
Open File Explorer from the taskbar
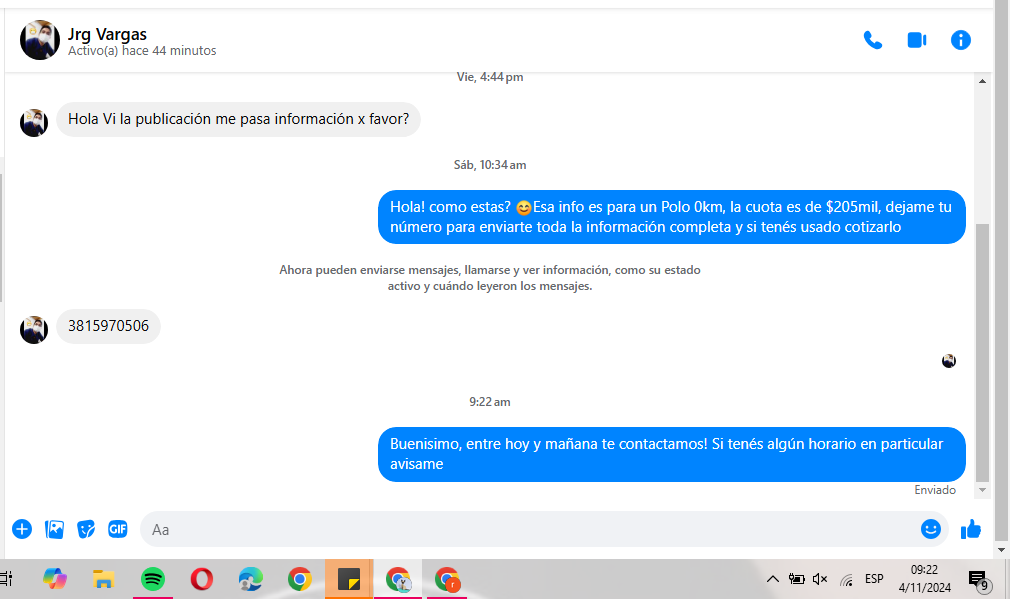click(x=103, y=579)
